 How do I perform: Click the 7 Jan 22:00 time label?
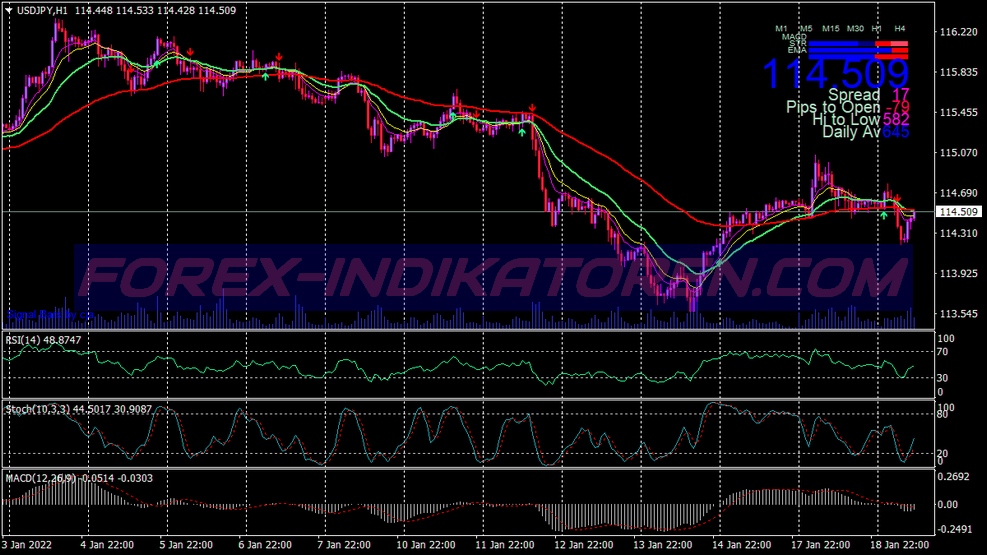(344, 545)
